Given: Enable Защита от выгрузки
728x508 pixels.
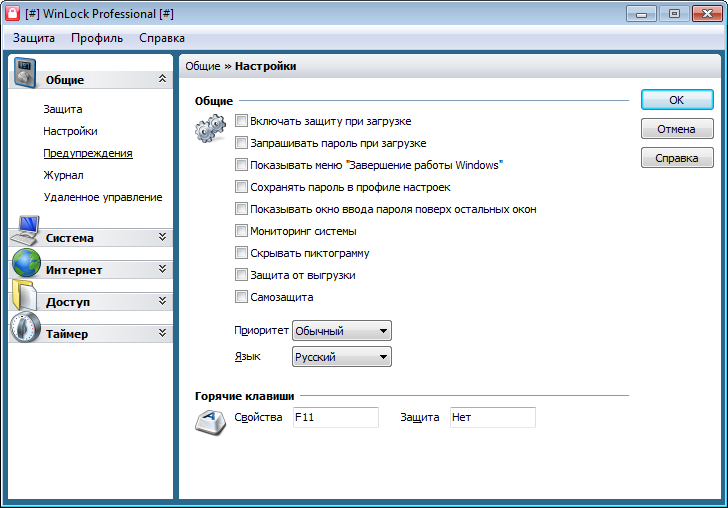Looking at the screenshot, I should tap(241, 274).
